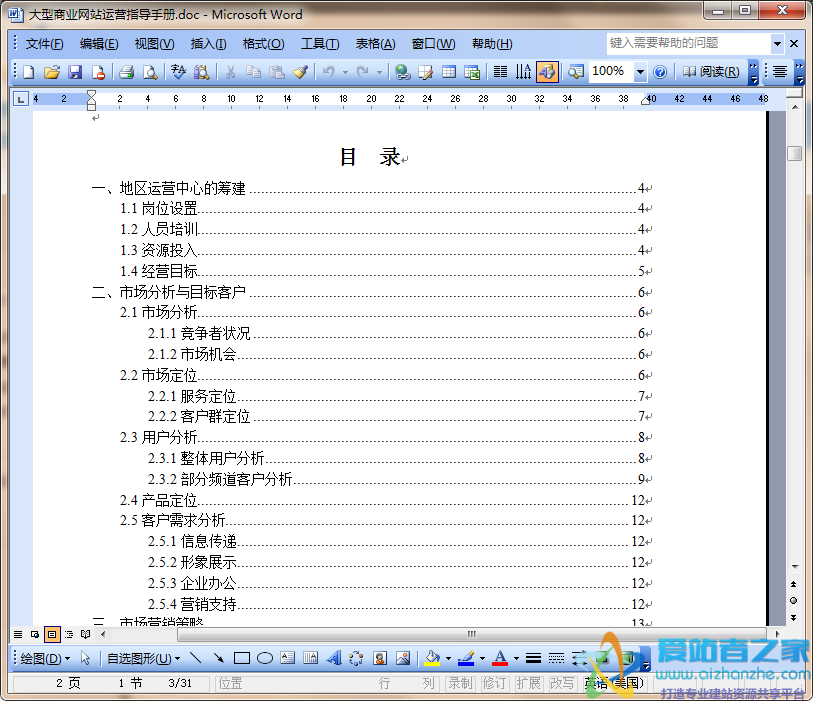The width and height of the screenshot is (813, 701).
Task: Open the 插入 menu
Action: pos(206,43)
